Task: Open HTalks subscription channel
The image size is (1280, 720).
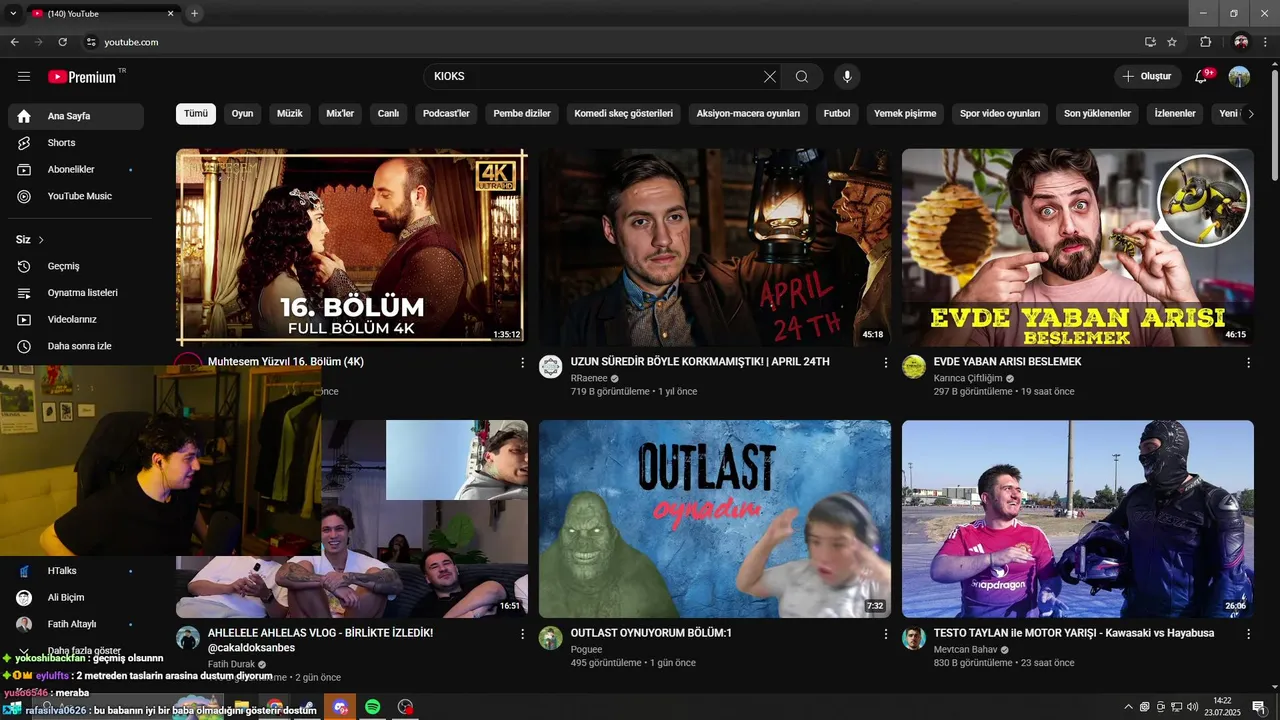Action: [76, 571]
